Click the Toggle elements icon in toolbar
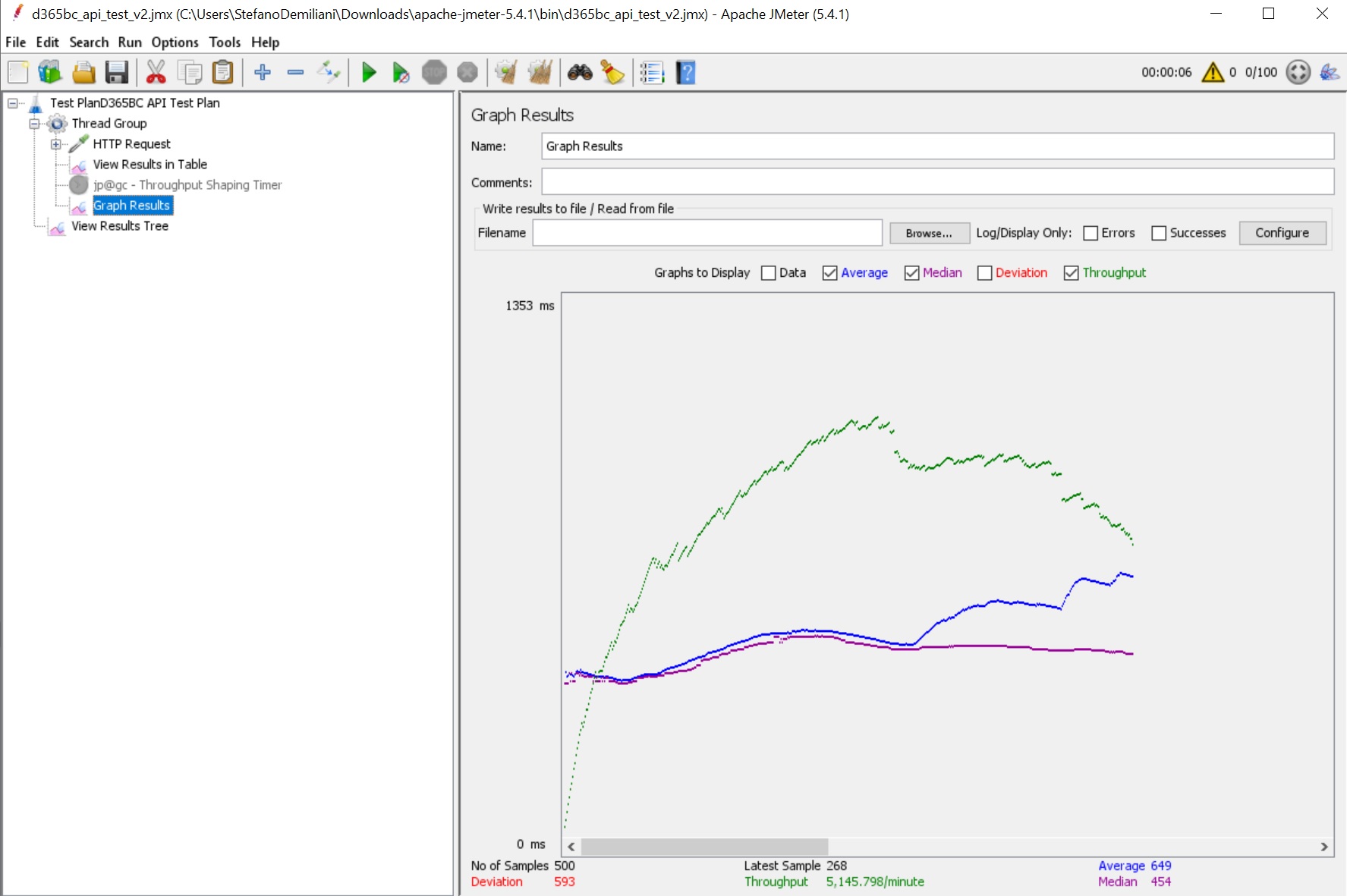This screenshot has width=1347, height=896. coord(329,73)
